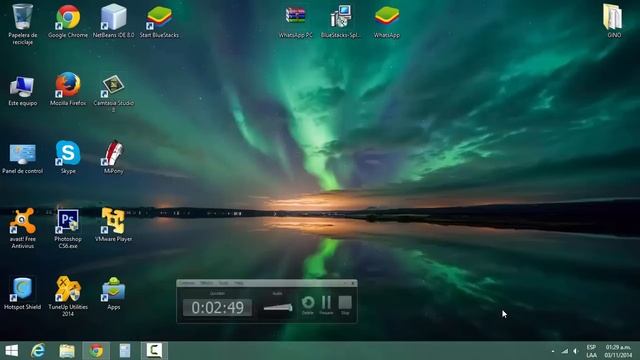The height and width of the screenshot is (360, 640).
Task: Select the WhatsApp BlueStacks-style desktop icon
Action: (387, 21)
